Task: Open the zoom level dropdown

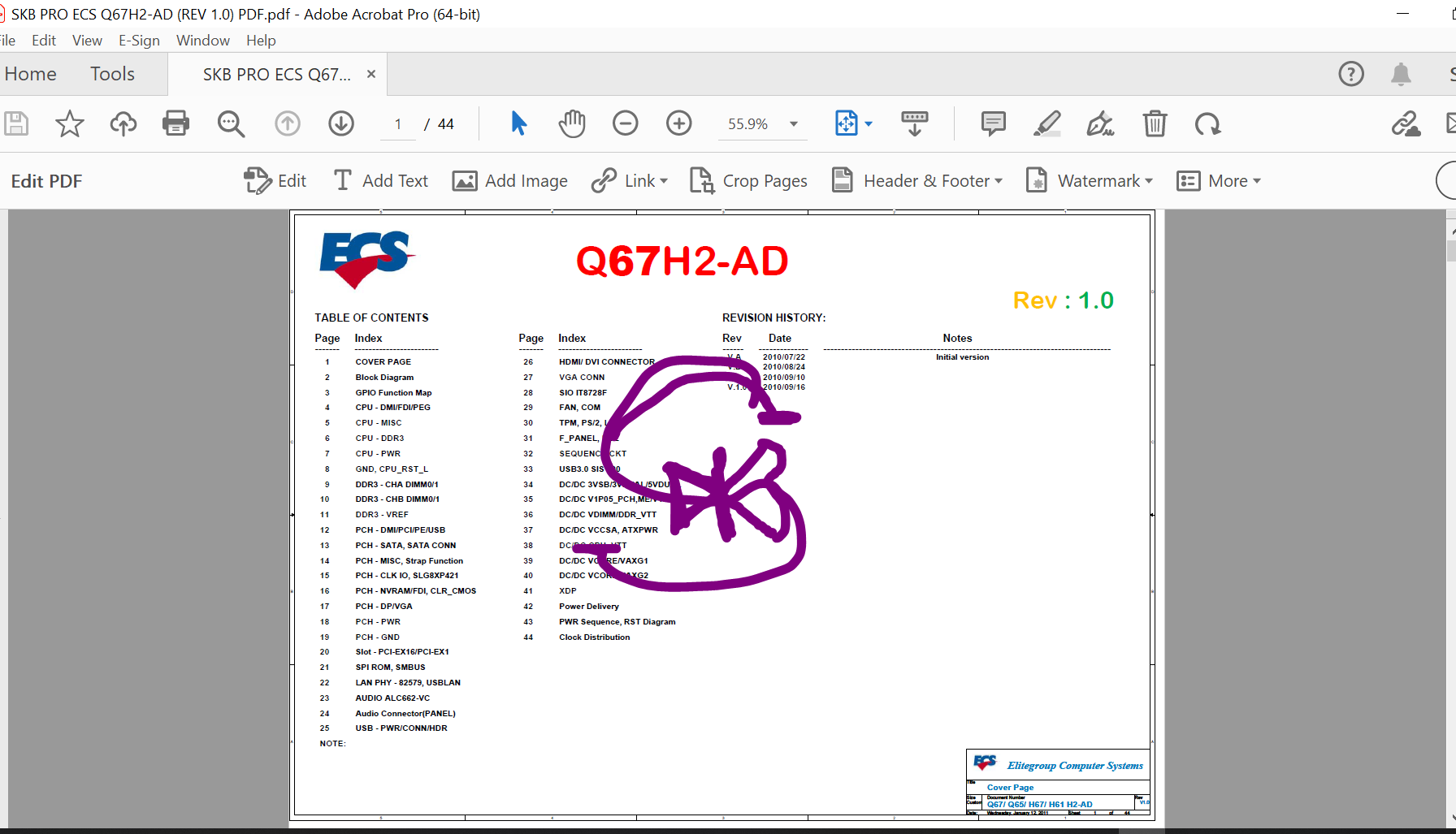Action: click(x=794, y=124)
